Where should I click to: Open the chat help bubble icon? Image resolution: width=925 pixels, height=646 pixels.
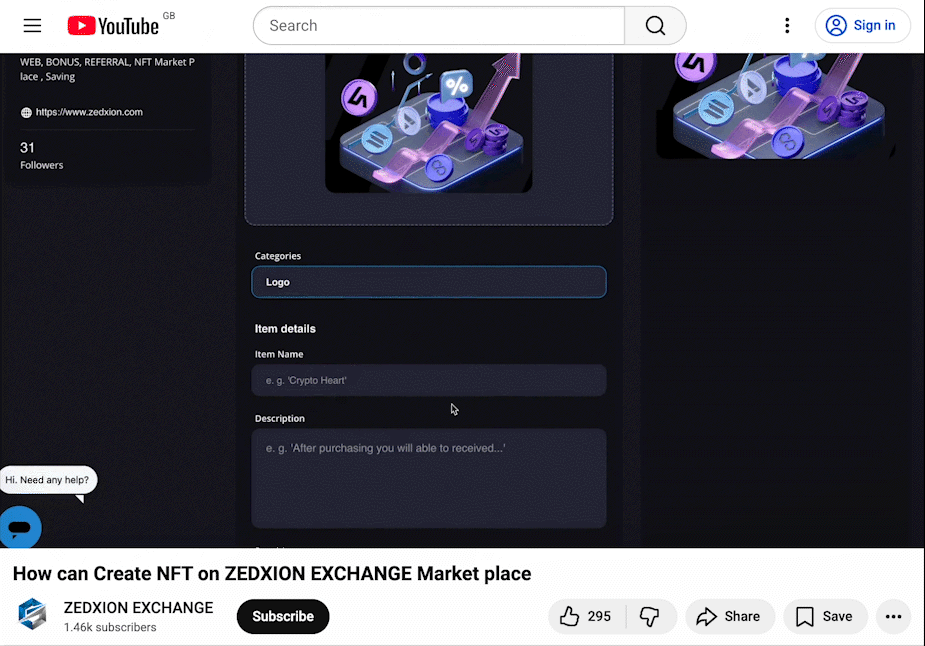click(x=20, y=526)
